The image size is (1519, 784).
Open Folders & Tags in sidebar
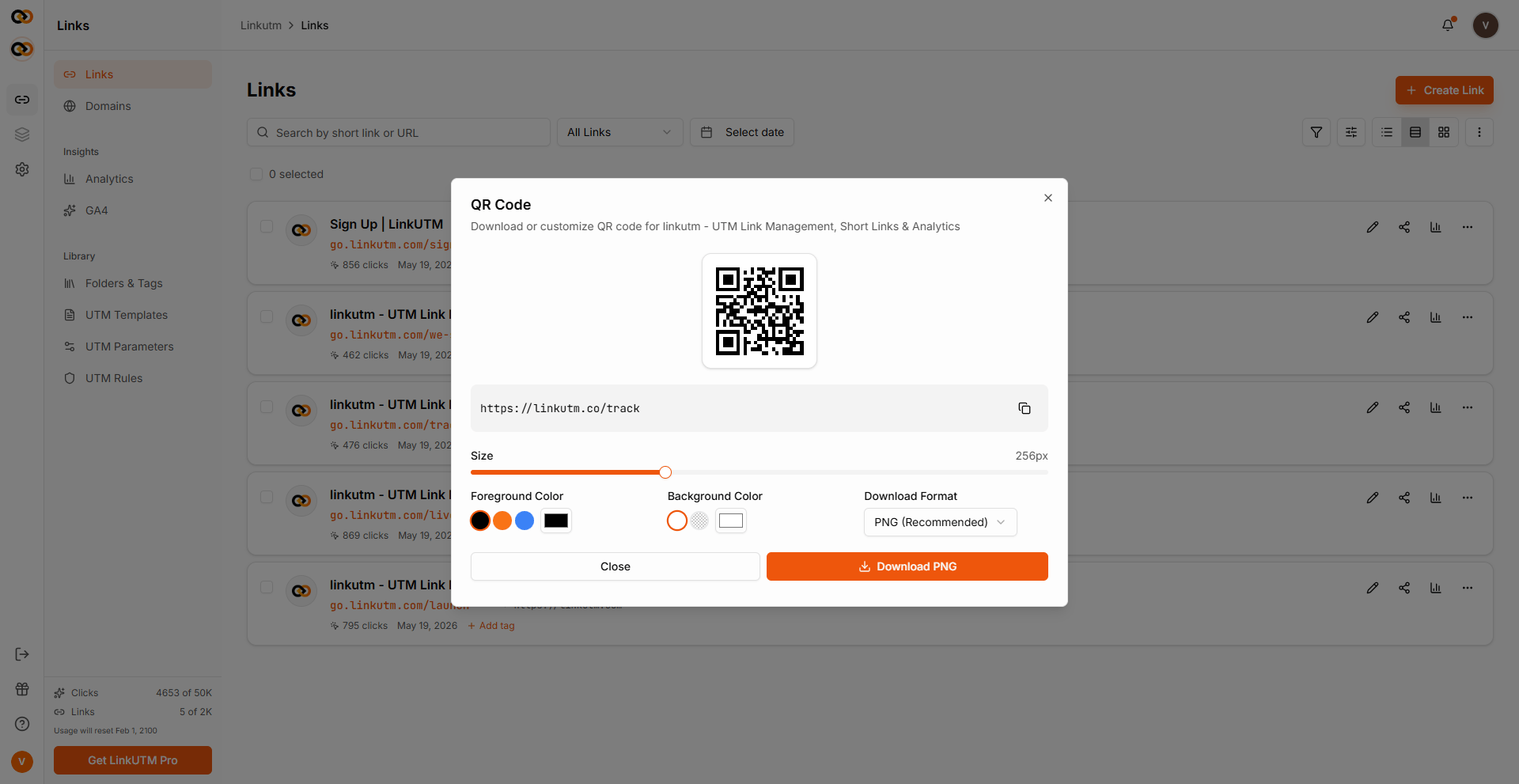[133, 283]
